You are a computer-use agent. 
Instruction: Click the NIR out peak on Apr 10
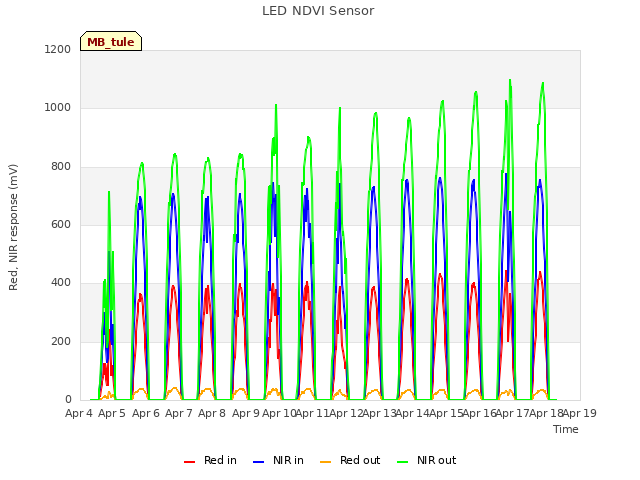click(x=276, y=105)
